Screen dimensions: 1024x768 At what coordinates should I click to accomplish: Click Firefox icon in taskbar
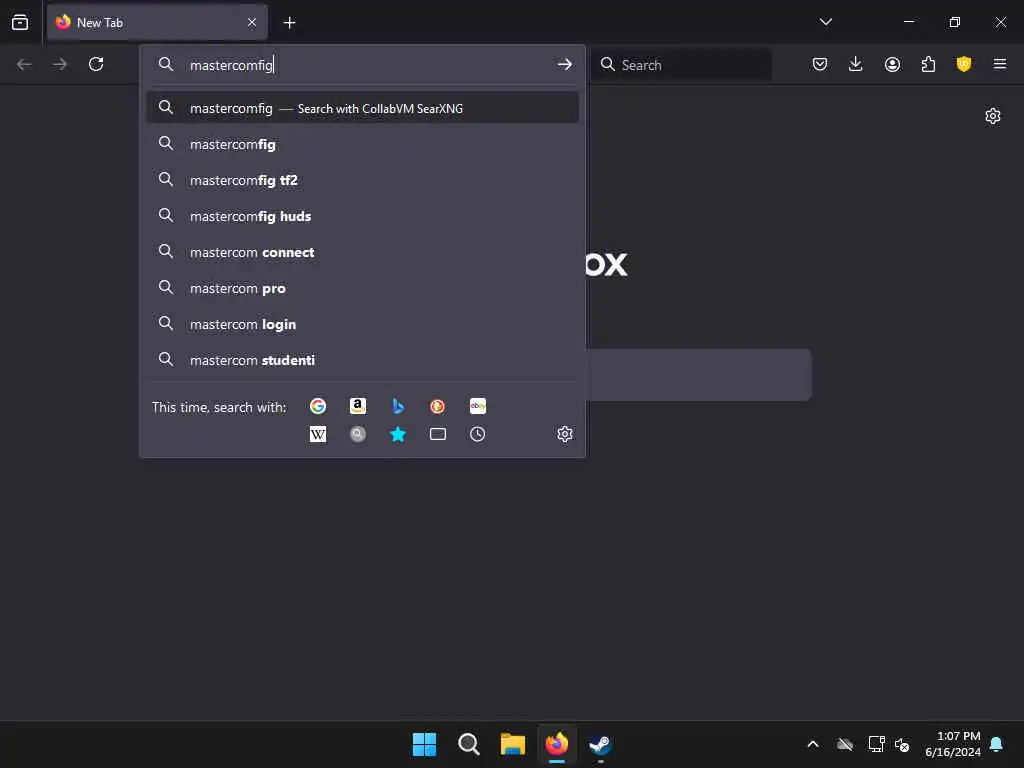tap(556, 744)
